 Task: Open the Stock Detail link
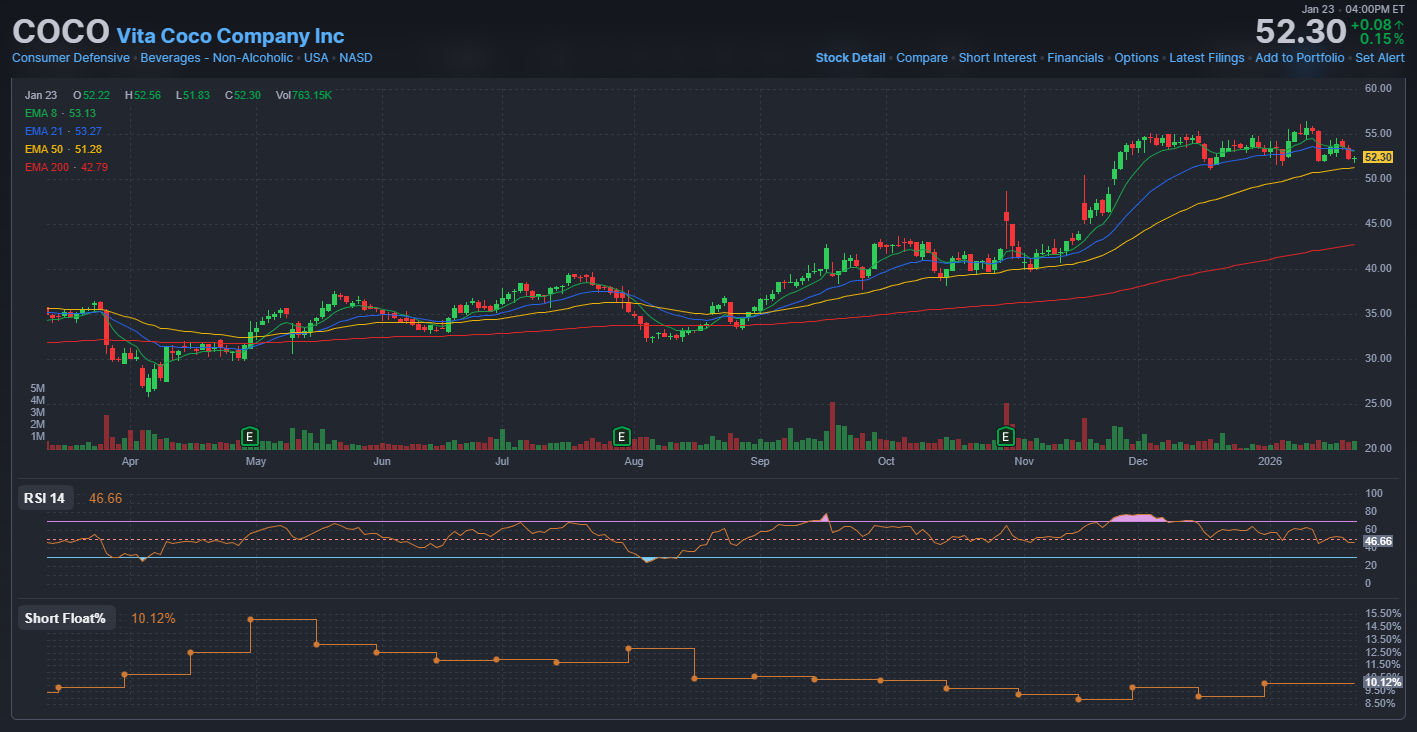(x=850, y=58)
